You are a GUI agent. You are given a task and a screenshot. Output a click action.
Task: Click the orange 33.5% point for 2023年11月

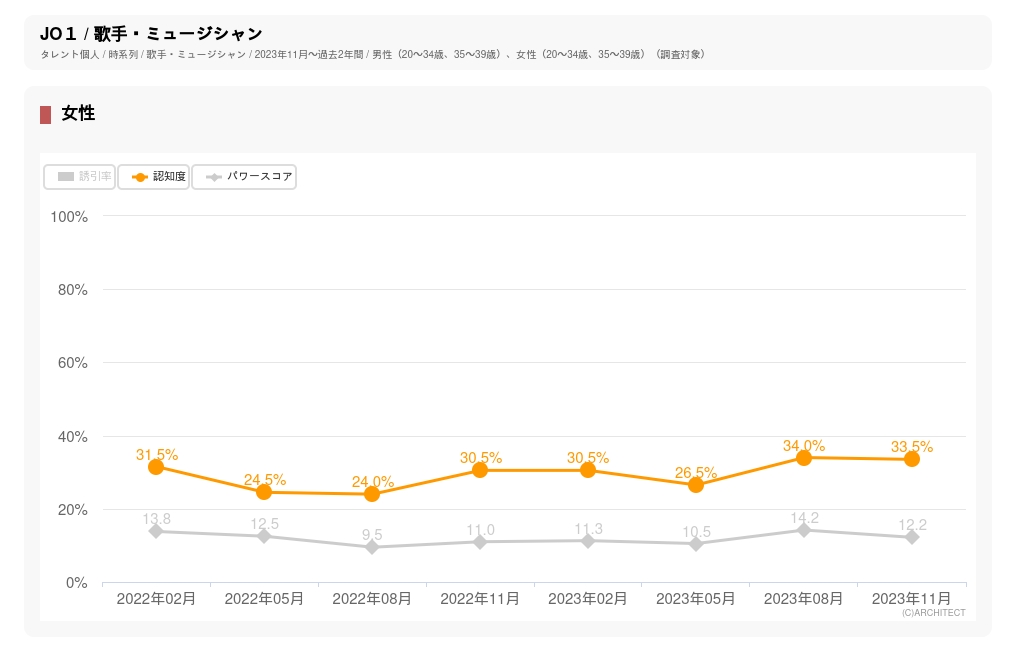click(x=912, y=459)
